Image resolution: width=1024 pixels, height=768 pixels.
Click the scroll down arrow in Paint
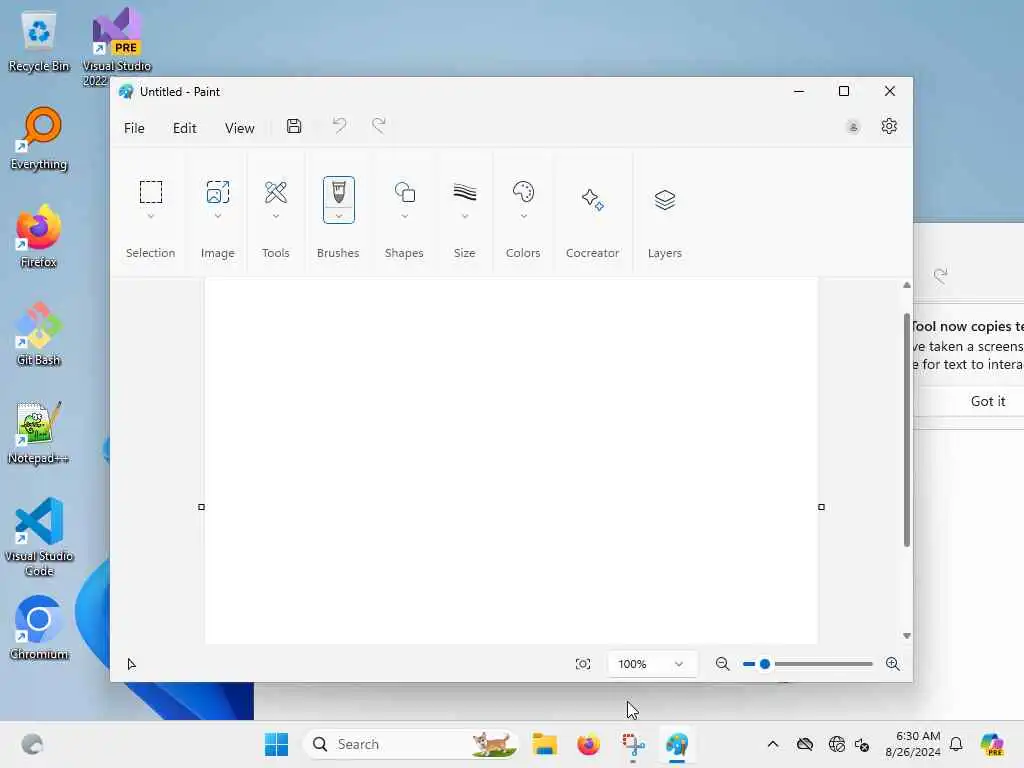pos(906,635)
